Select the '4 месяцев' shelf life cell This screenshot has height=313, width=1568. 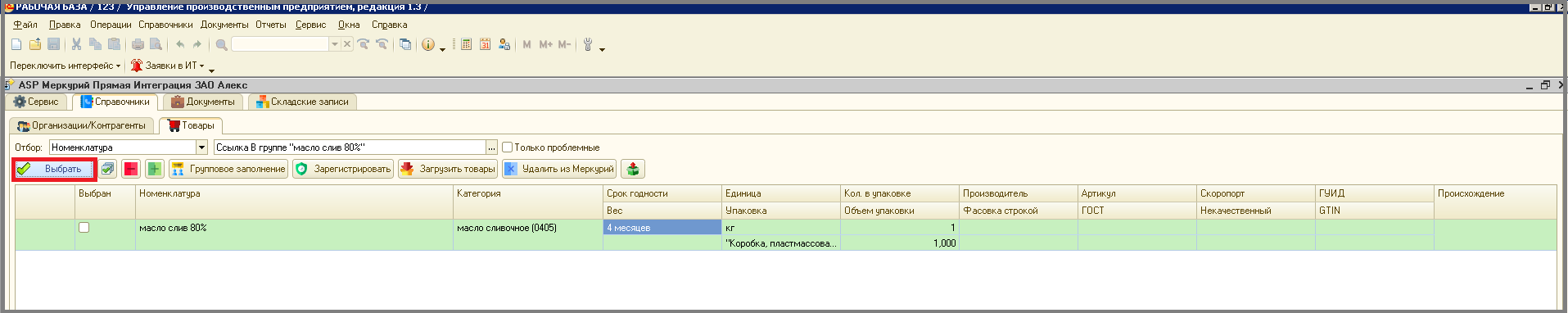pos(662,228)
